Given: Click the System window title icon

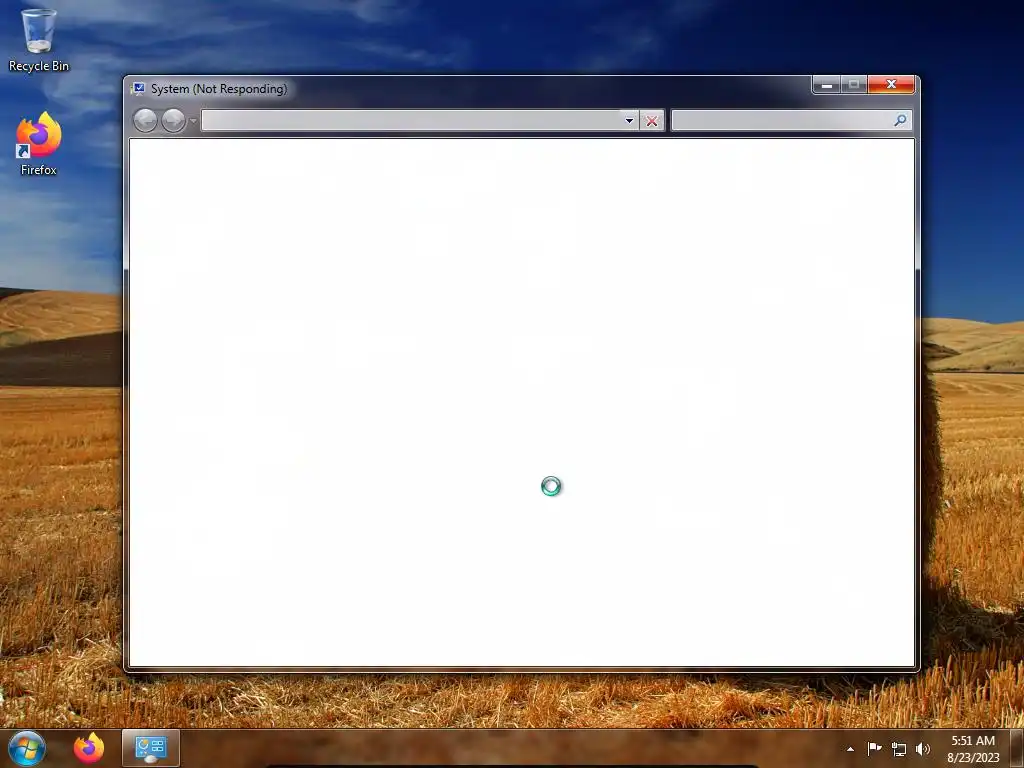Looking at the screenshot, I should click(x=138, y=89).
